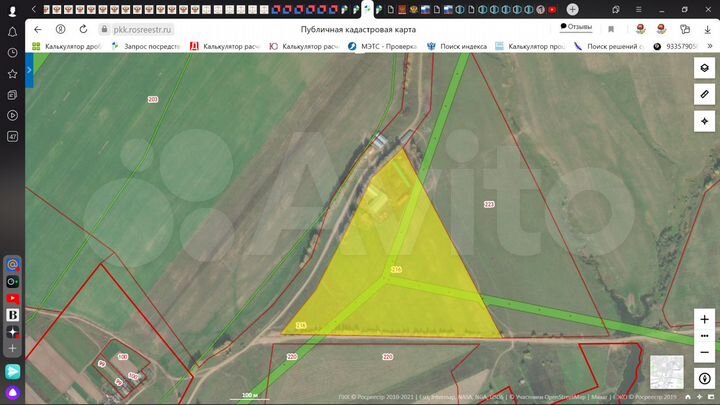
Task: Open Mail.ru shortcut in sidebar
Action: (12, 264)
